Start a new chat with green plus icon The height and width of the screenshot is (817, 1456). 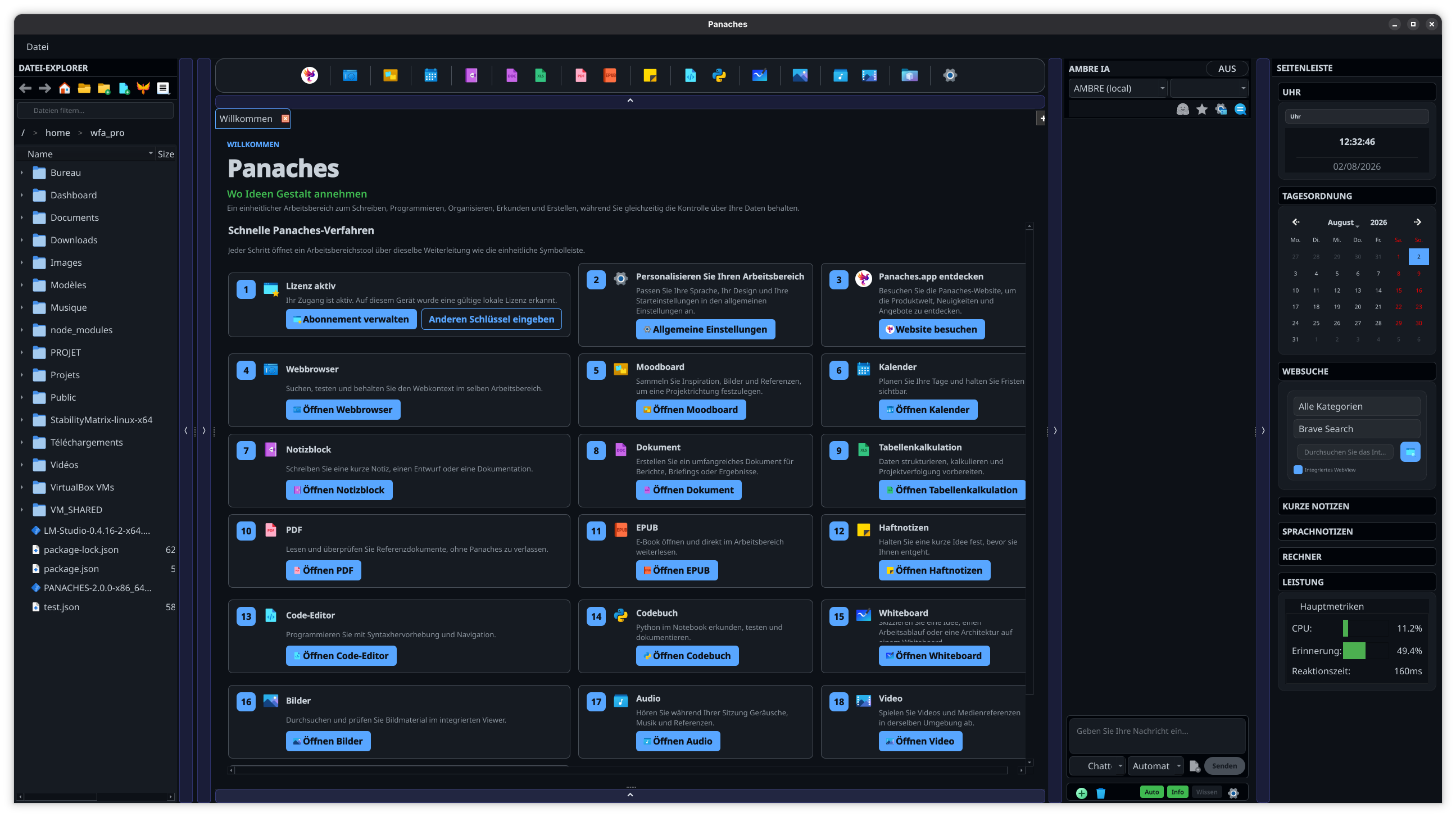point(1082,793)
